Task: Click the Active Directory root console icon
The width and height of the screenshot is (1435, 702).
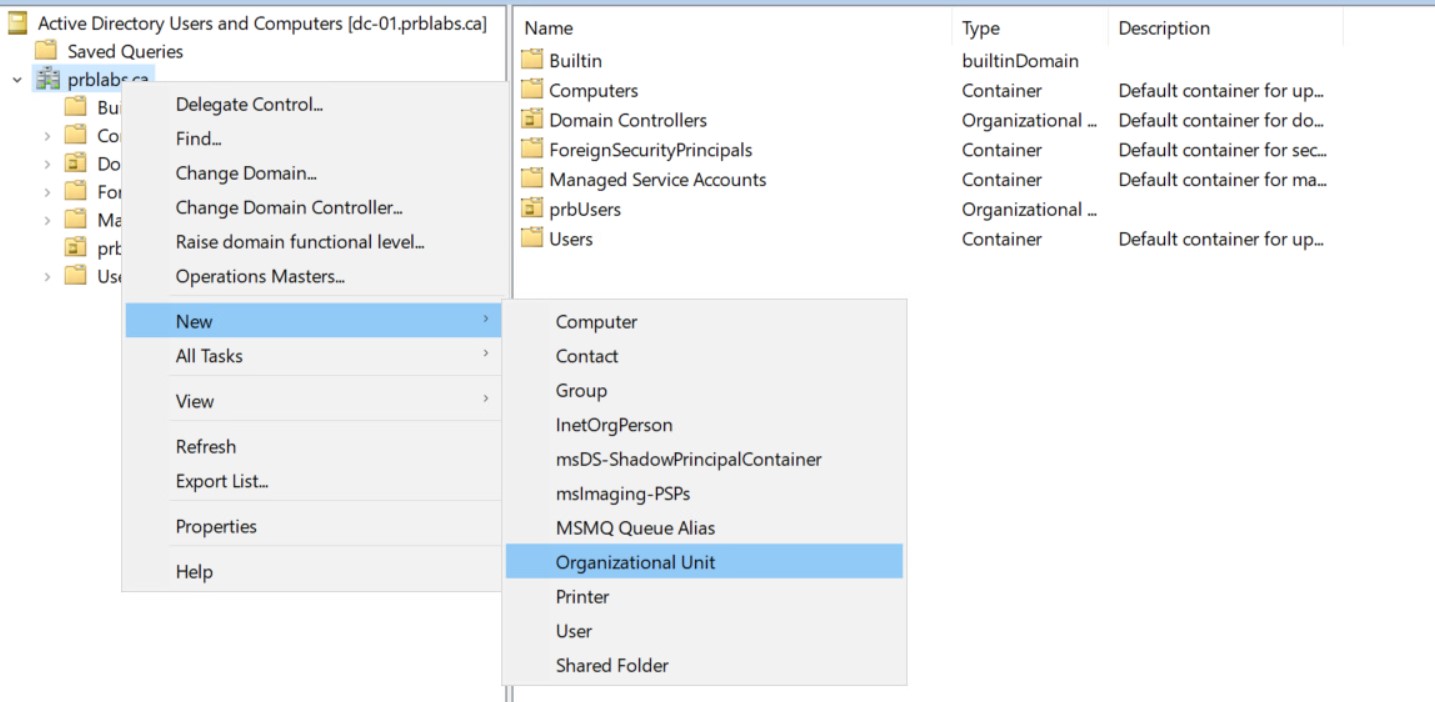Action: point(18,24)
